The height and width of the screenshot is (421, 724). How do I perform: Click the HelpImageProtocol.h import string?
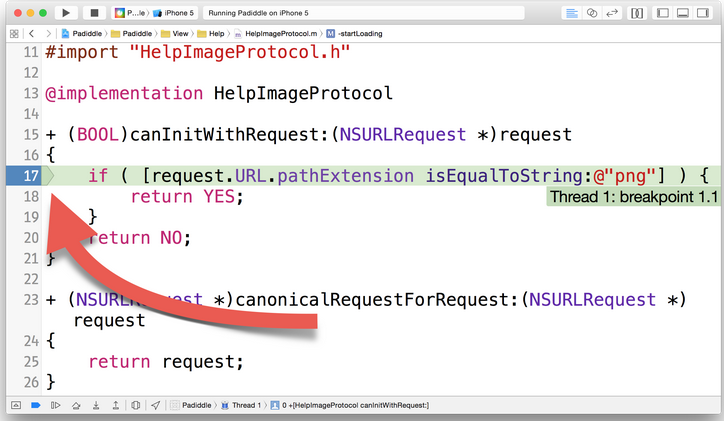coord(239,52)
